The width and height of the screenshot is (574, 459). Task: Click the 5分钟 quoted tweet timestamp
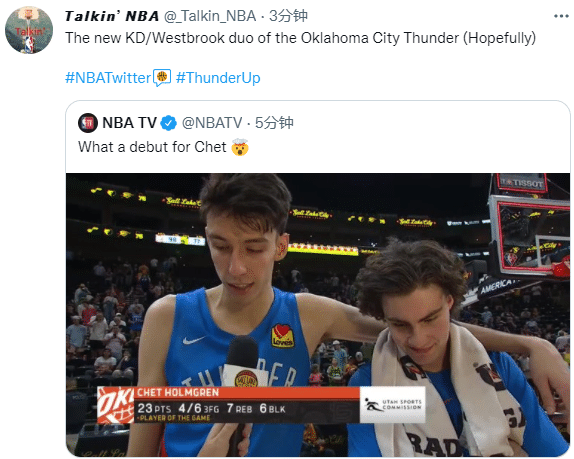coord(274,123)
